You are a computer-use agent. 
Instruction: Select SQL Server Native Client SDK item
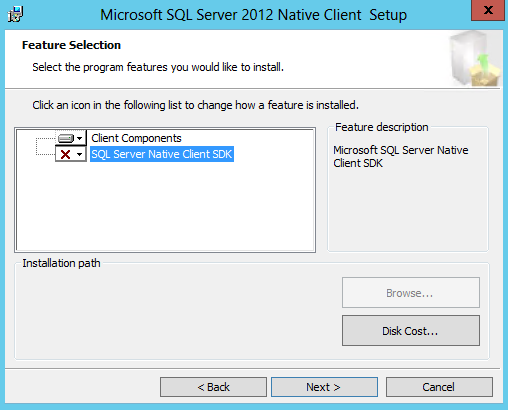[162, 154]
